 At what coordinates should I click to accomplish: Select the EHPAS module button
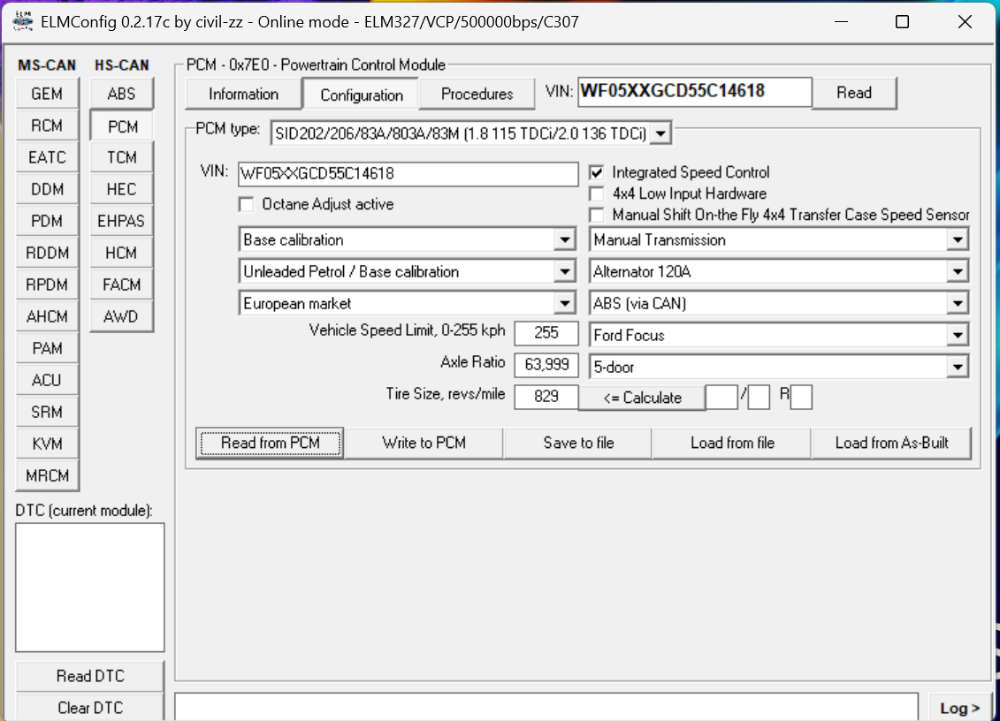(x=121, y=221)
